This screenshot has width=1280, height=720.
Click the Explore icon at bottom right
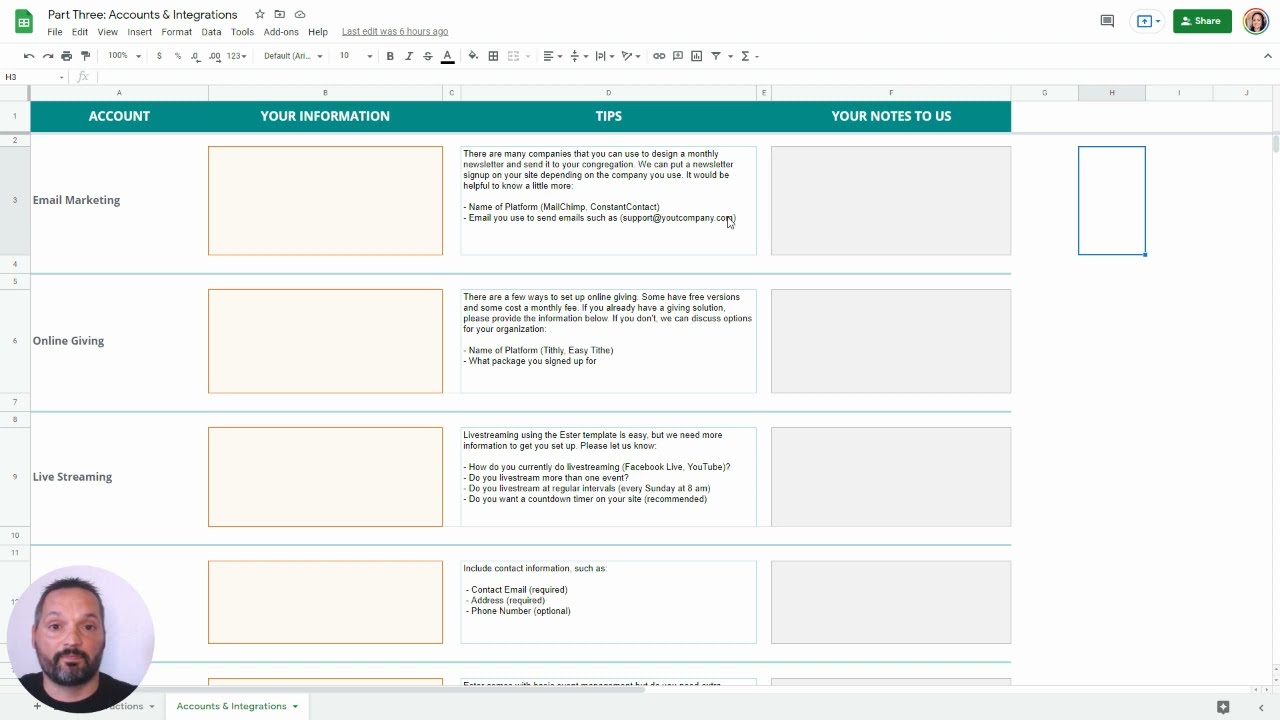[1223, 707]
